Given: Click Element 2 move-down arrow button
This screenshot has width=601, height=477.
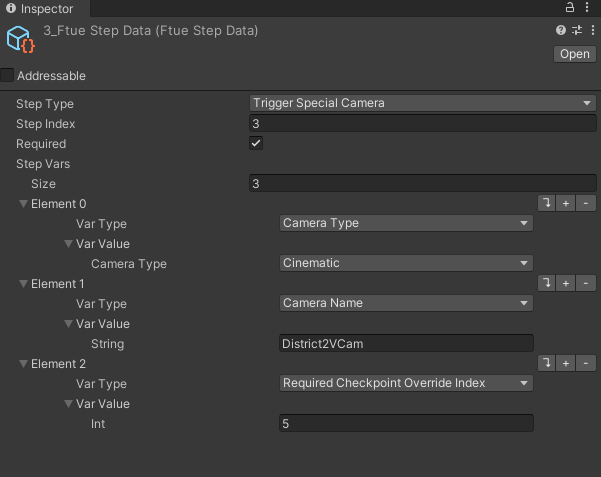Looking at the screenshot, I should 547,363.
